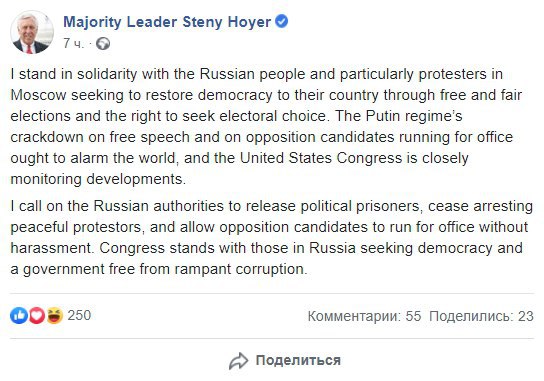
Task: Click the Поделиться button label
Action: point(298,361)
